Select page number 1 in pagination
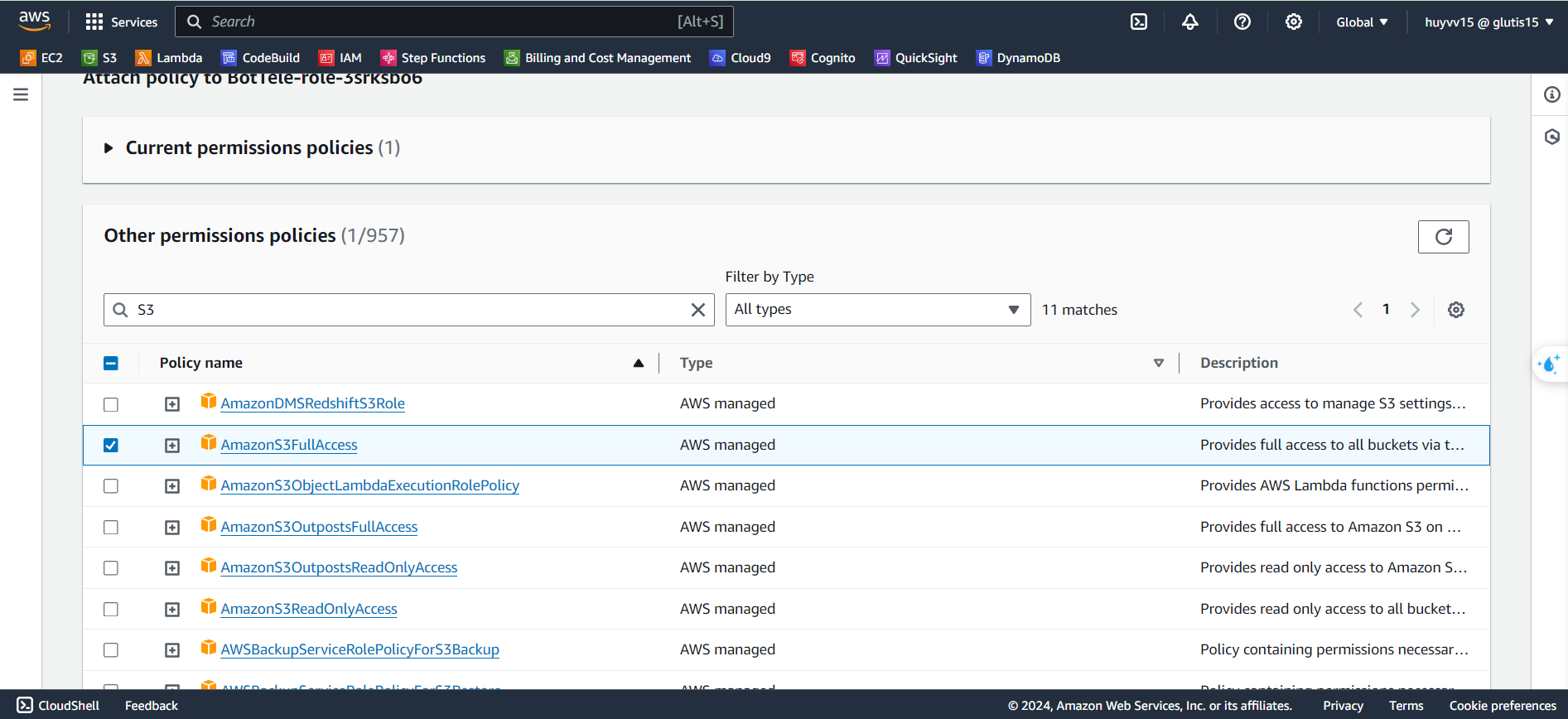This screenshot has height=719, width=1568. coord(1386,310)
